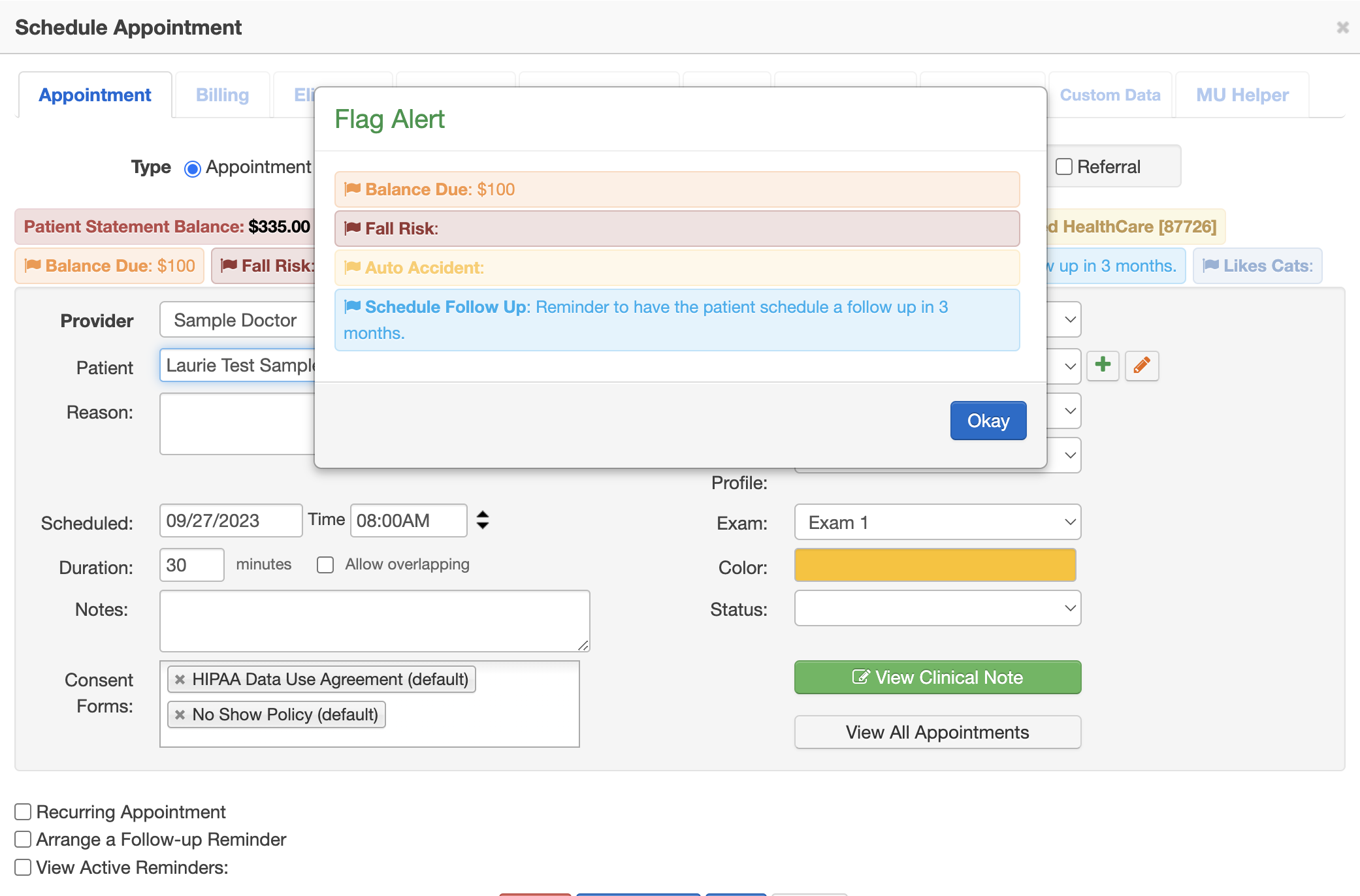Screen dimensions: 1360x896
Task: Click the Consent Forms selection box
Action: point(370,704)
